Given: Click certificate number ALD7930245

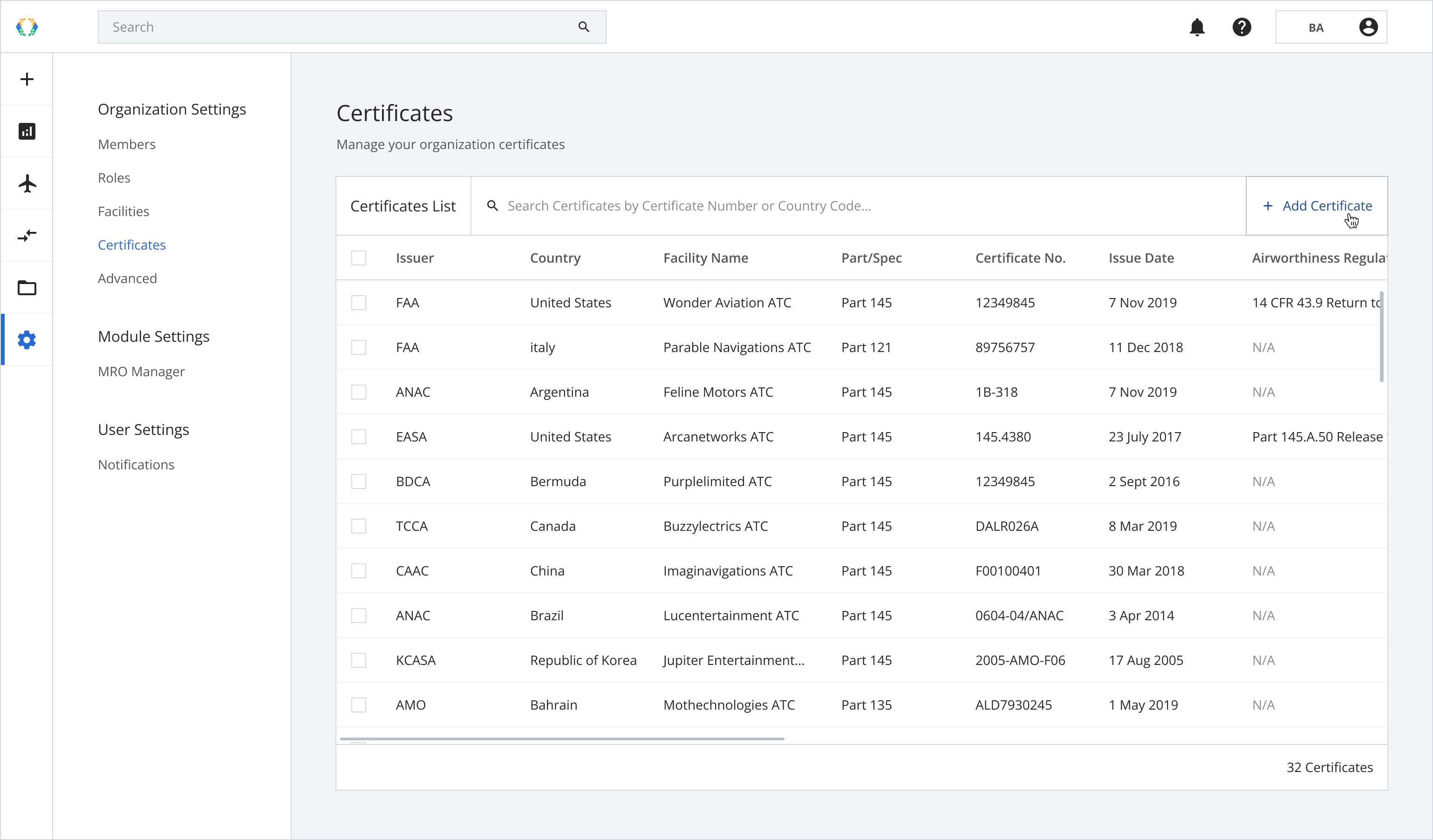Looking at the screenshot, I should 1013,705.
